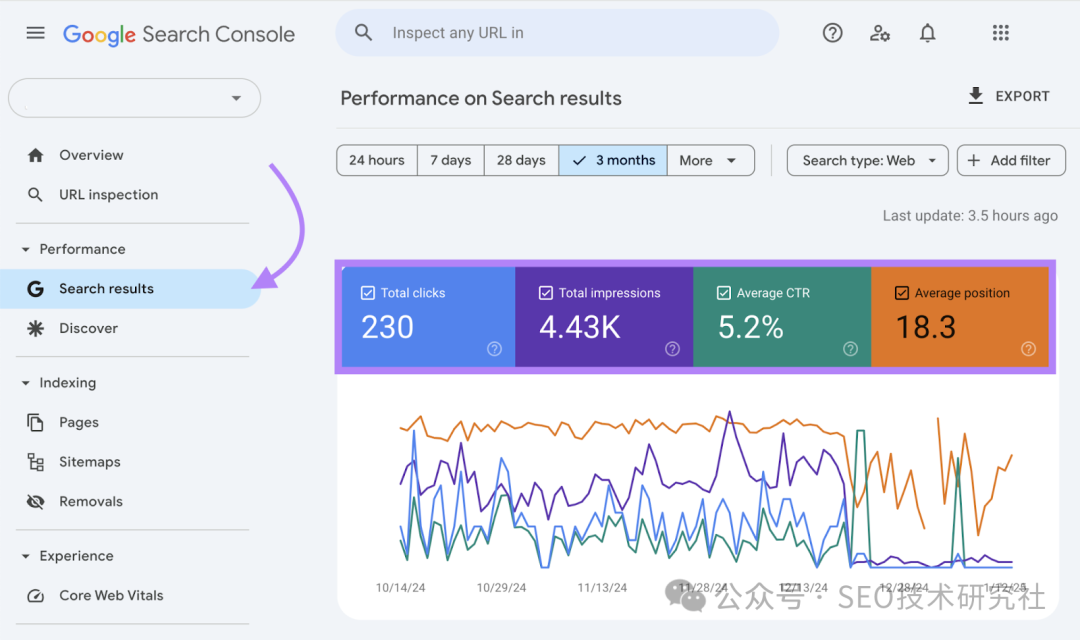Viewport: 1080px width, 640px height.
Task: Click help icon on Total impressions card
Action: coord(672,349)
